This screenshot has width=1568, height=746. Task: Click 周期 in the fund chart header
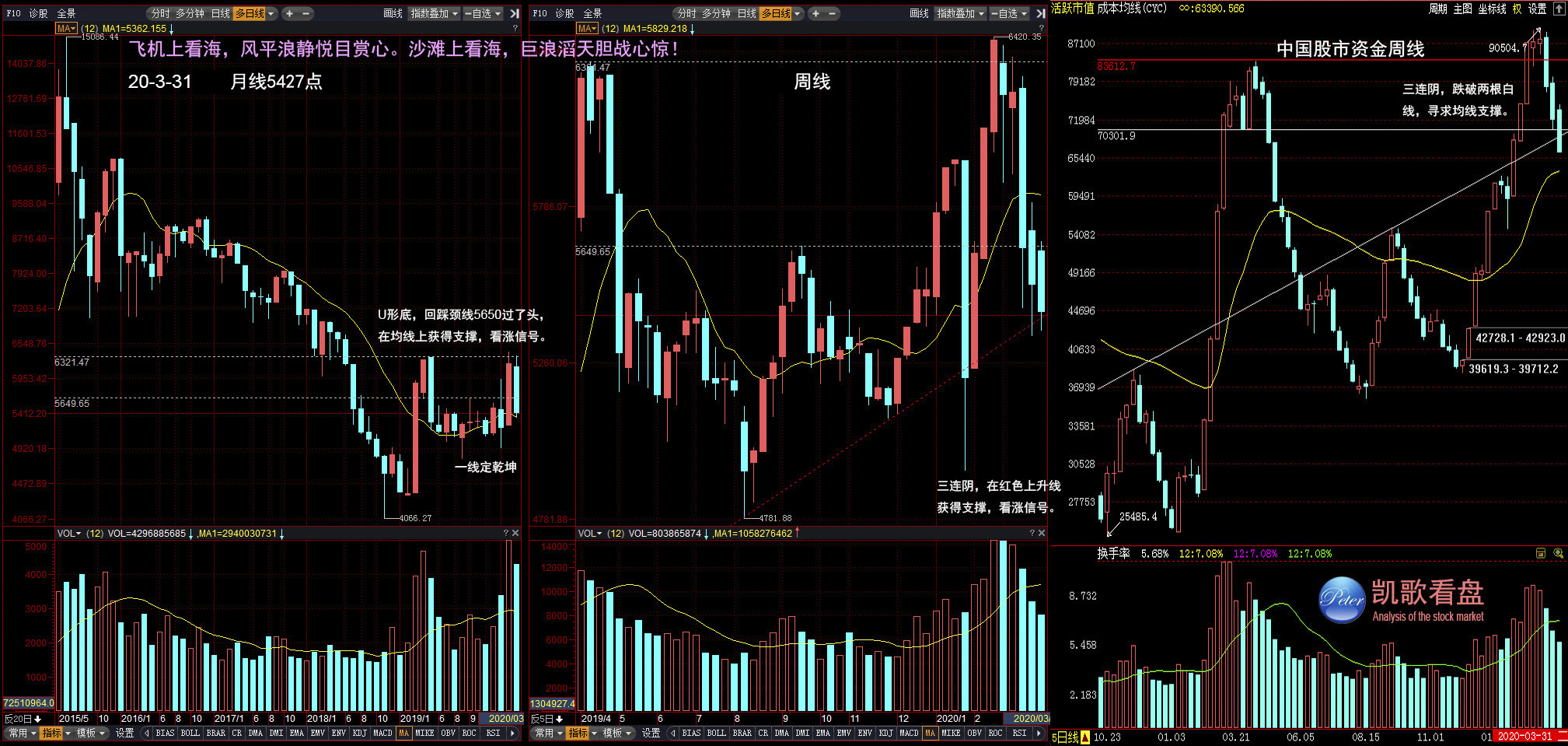coord(1438,9)
